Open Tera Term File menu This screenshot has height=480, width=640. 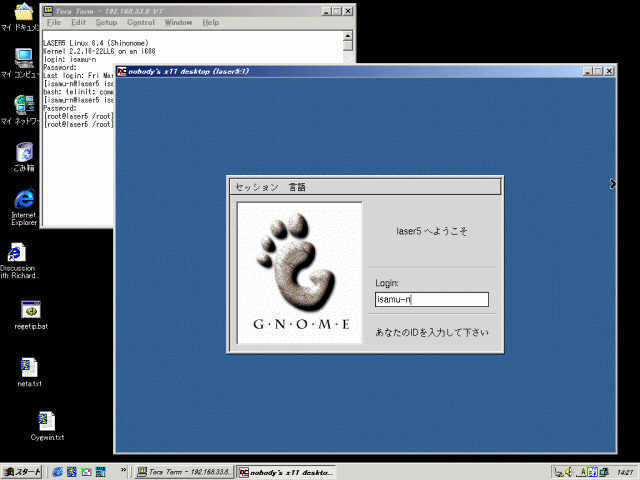coord(54,22)
